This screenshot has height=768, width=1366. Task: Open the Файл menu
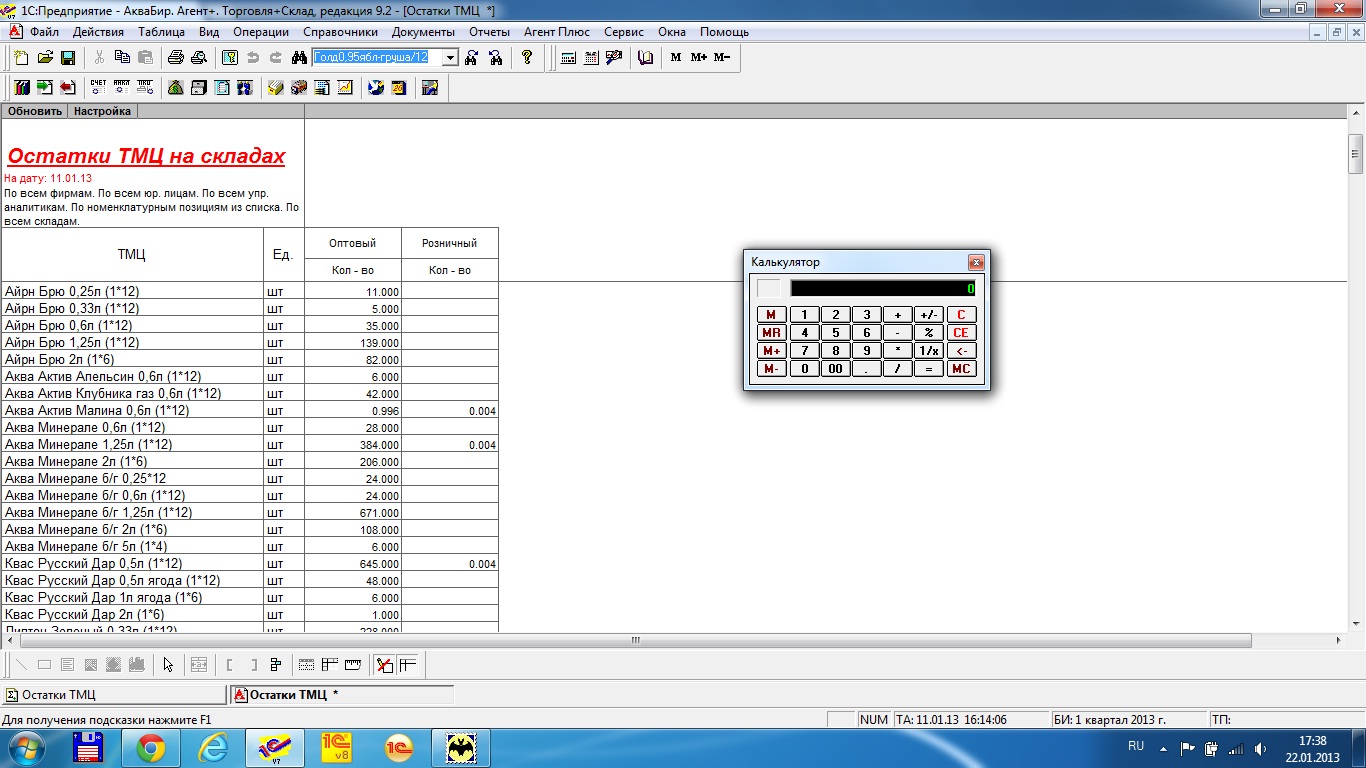[44, 32]
